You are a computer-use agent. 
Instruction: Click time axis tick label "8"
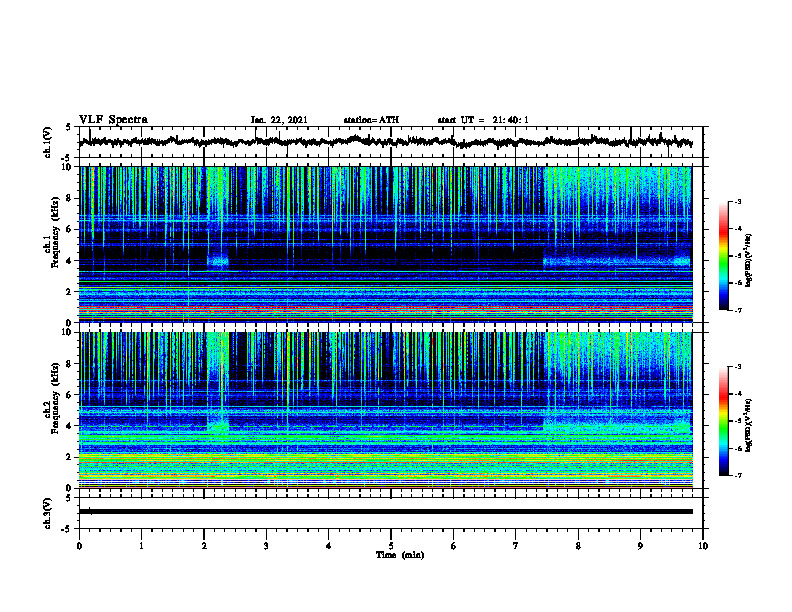coord(578,546)
